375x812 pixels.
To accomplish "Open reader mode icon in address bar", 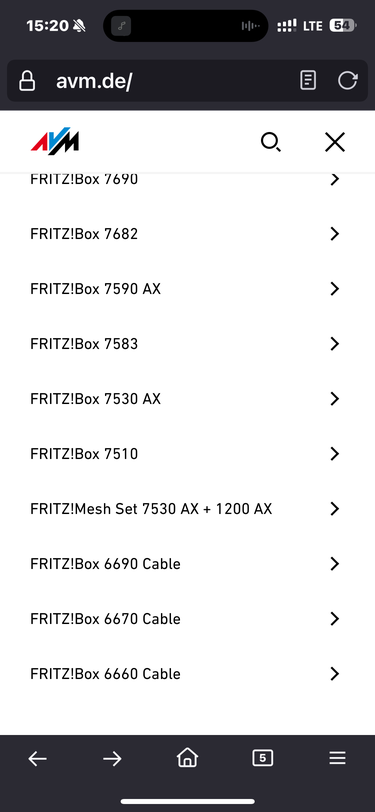I will pos(308,81).
